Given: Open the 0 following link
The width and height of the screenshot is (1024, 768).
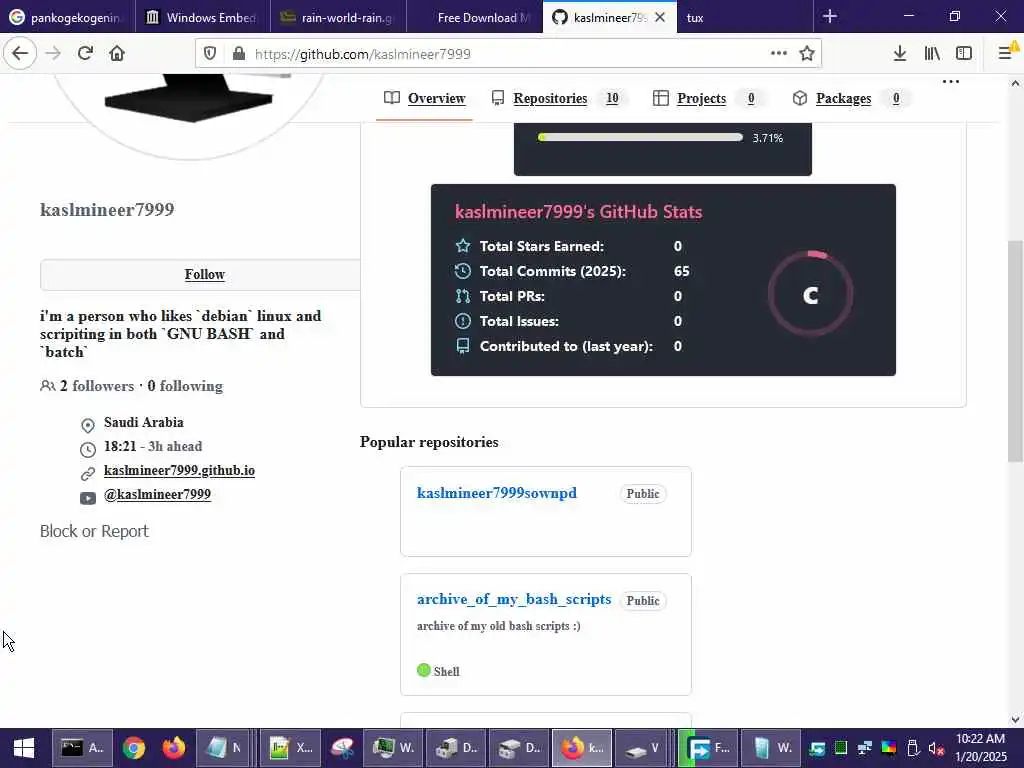Looking at the screenshot, I should pos(185,386).
